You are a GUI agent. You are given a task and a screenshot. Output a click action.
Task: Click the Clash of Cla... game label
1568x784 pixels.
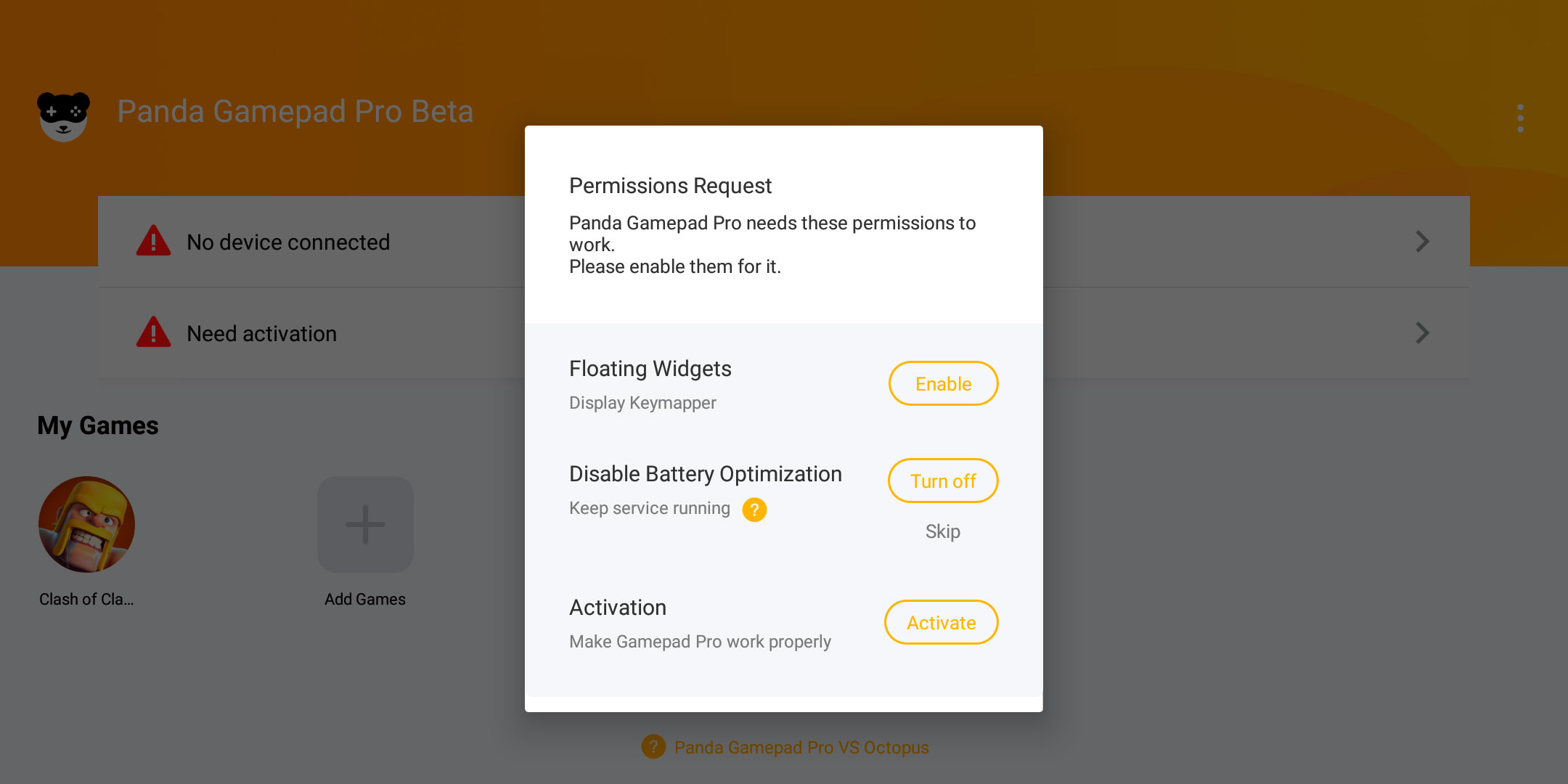(86, 599)
